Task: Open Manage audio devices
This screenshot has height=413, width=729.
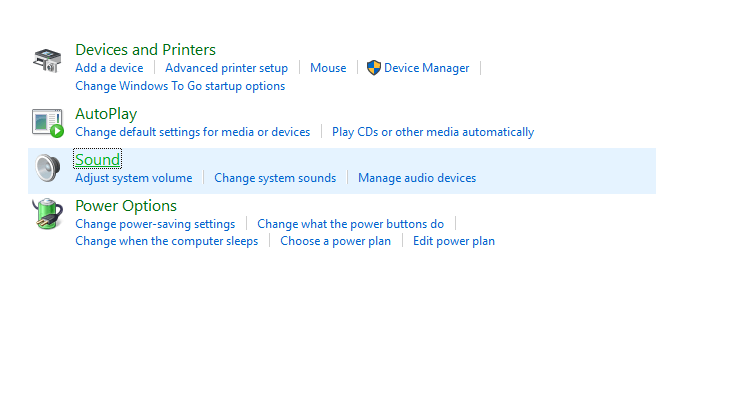Action: tap(417, 178)
